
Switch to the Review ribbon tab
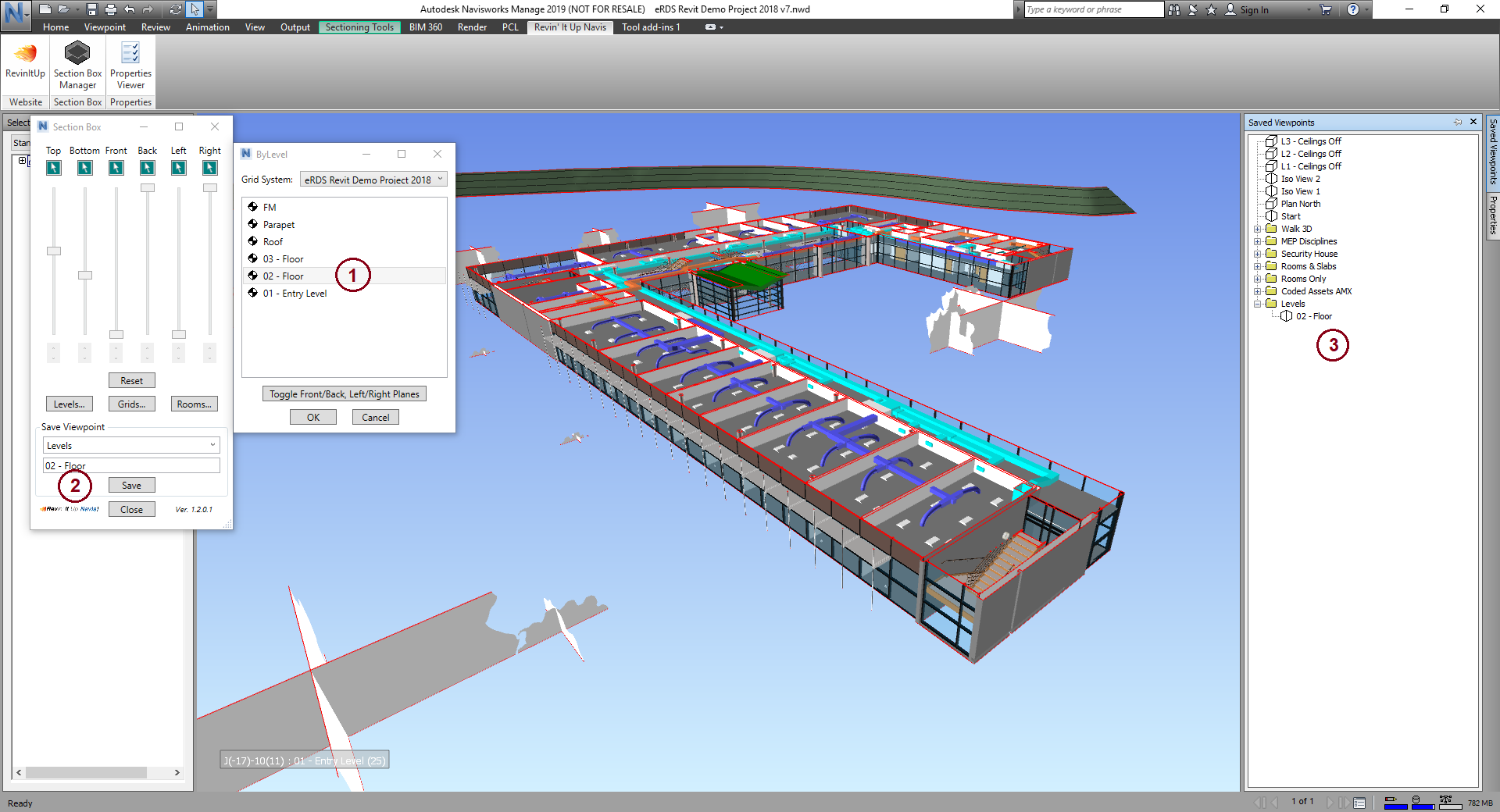pos(155,27)
